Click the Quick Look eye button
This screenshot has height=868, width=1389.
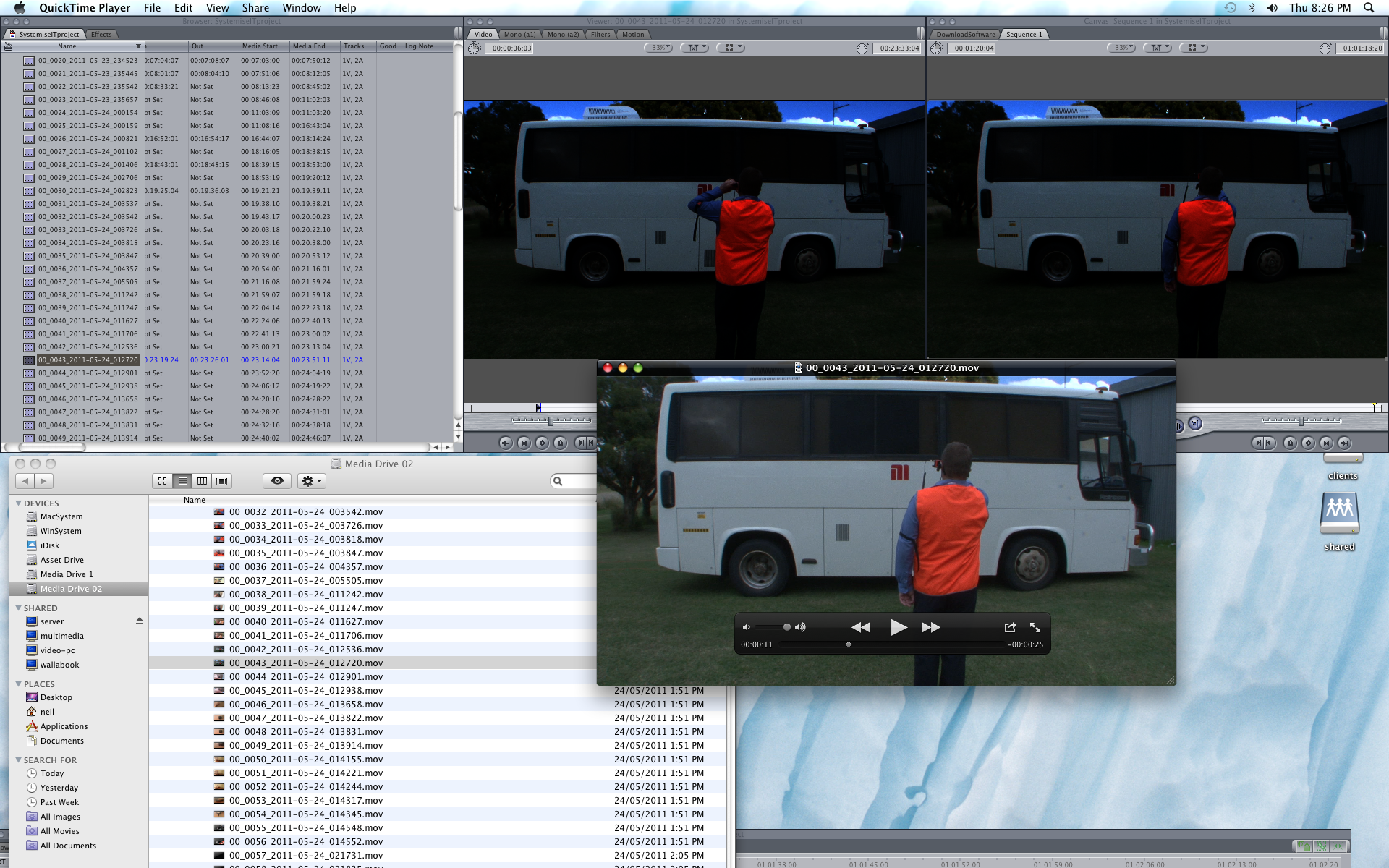[x=277, y=481]
